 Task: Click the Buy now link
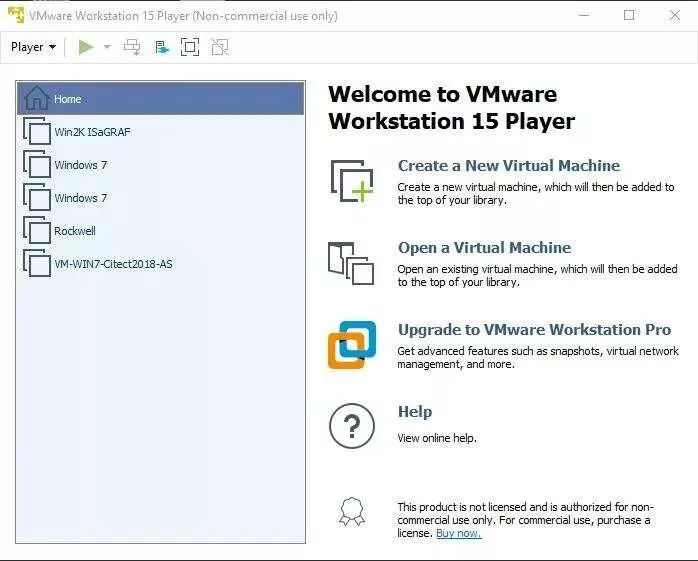click(x=459, y=533)
